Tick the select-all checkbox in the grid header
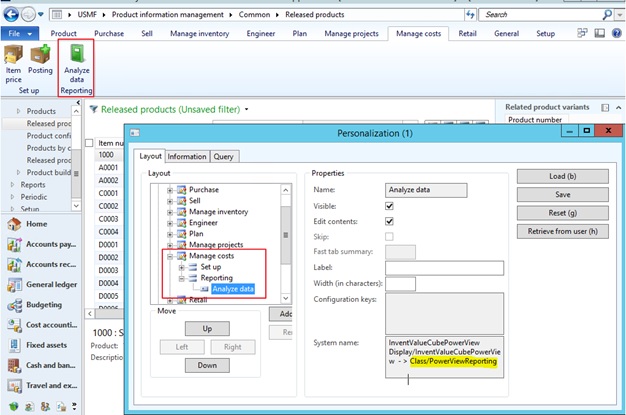 click(90, 143)
